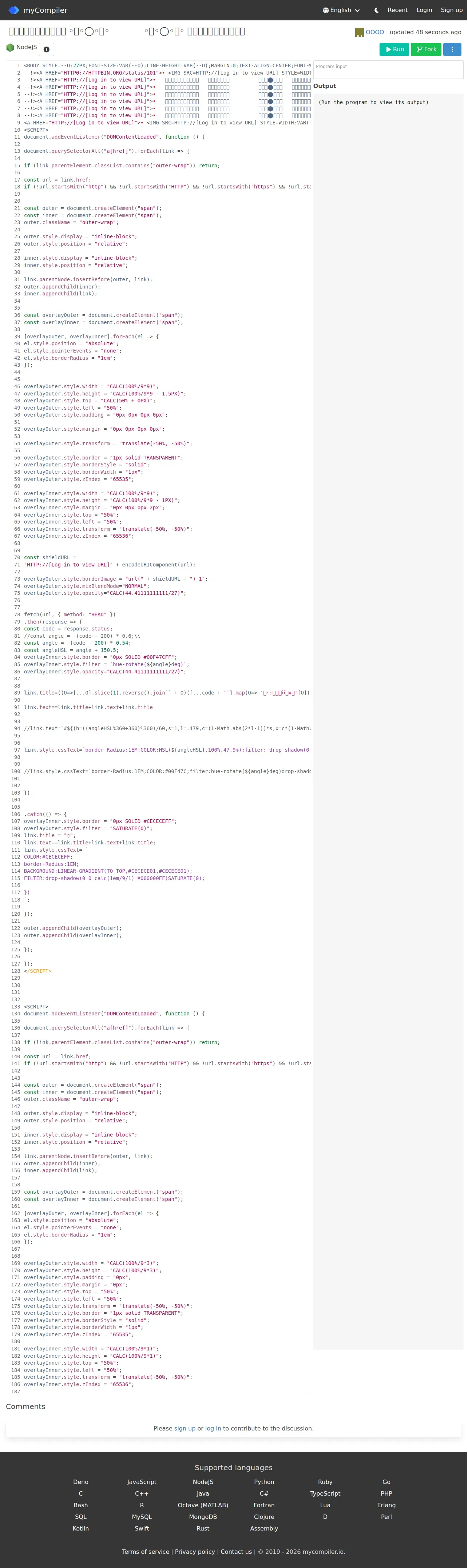Image resolution: width=468 pixels, height=1568 pixels.
Task: Click the log in link in comments
Action: 213,1428
